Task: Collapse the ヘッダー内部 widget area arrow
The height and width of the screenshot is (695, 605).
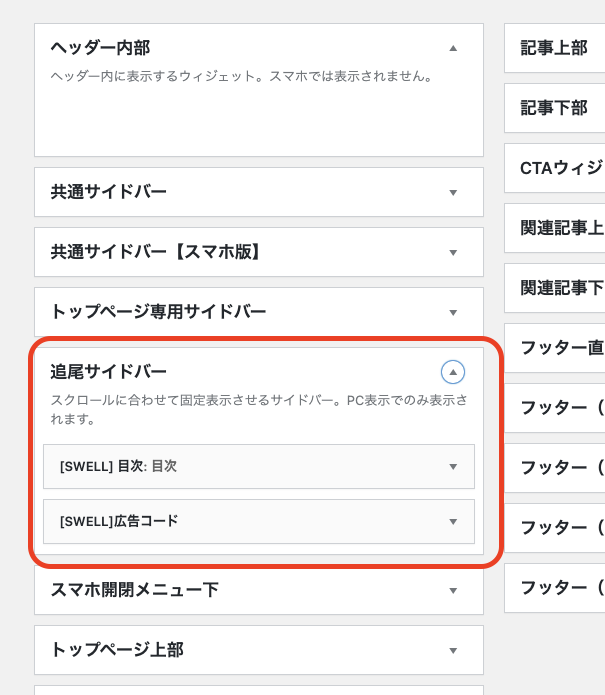Action: pos(453,48)
